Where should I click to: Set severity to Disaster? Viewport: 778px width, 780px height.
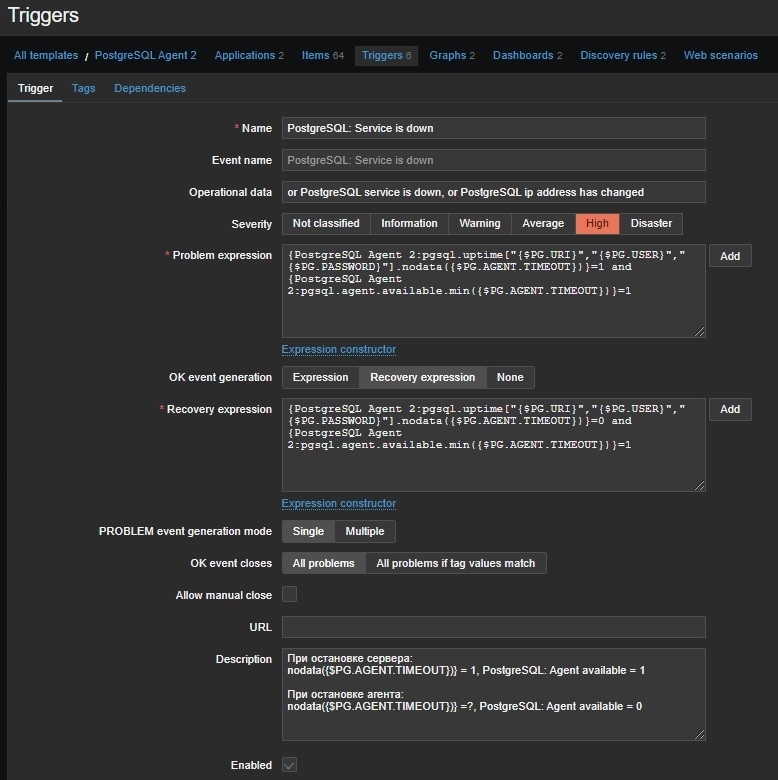click(x=651, y=223)
